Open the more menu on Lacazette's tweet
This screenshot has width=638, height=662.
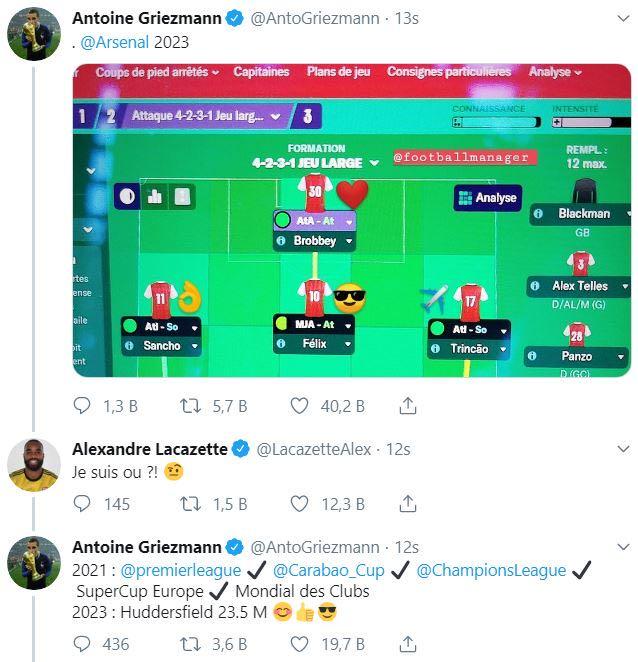click(623, 448)
